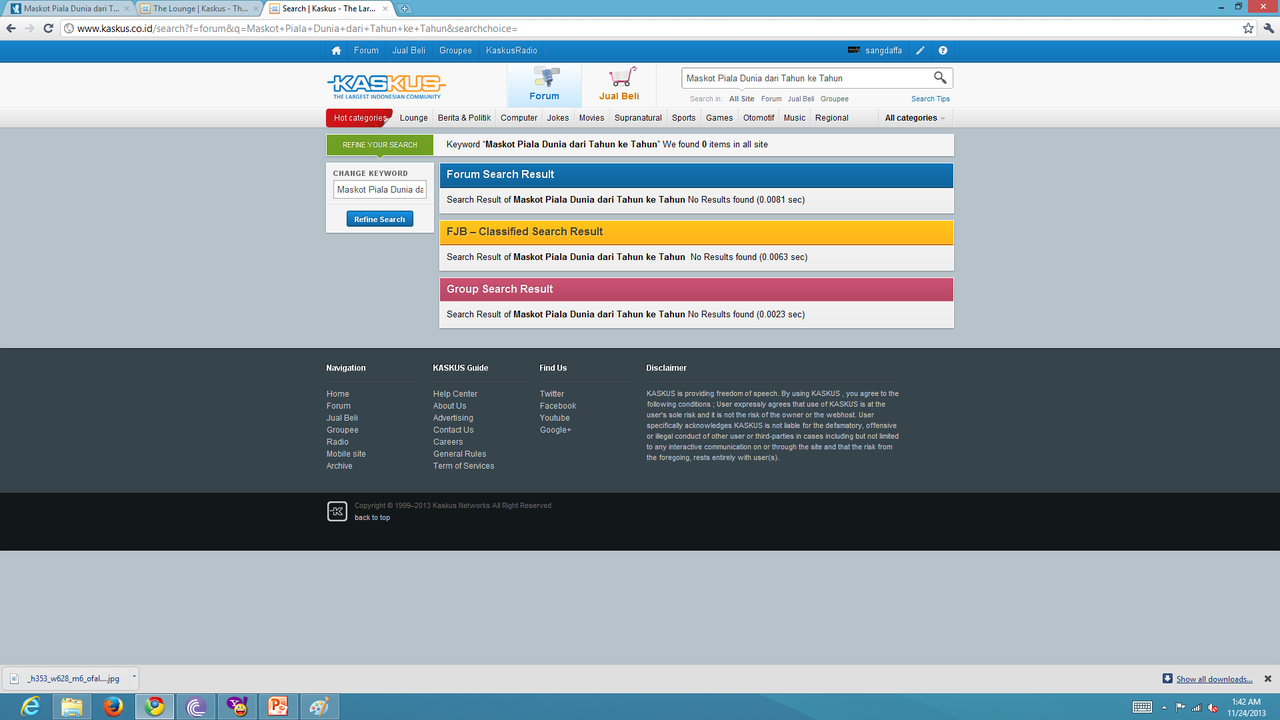Bookmark this page with the star icon
This screenshot has height=720, width=1280.
(x=1248, y=28)
